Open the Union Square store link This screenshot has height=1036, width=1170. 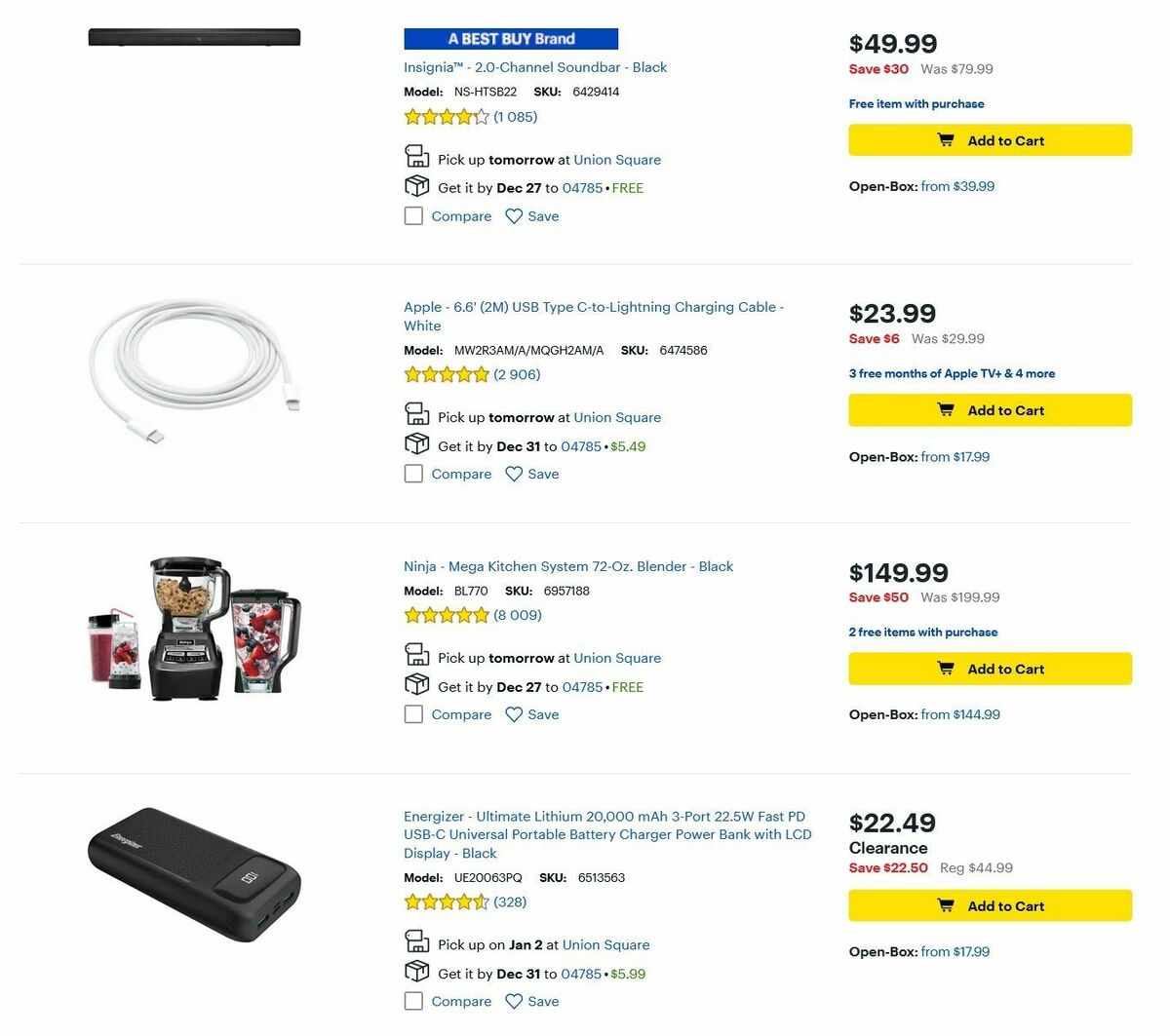tap(616, 159)
